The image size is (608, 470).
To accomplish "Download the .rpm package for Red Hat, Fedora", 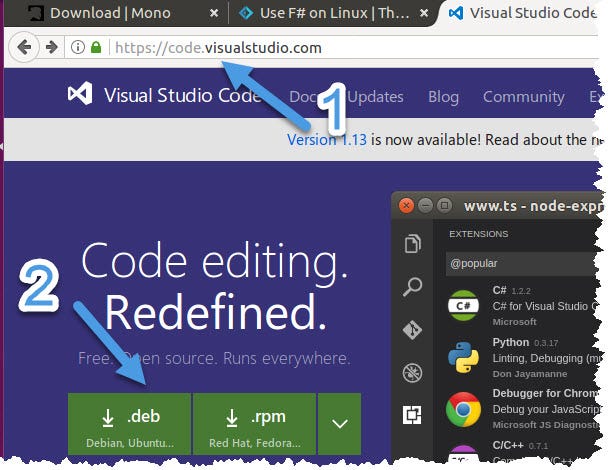I will 254,423.
